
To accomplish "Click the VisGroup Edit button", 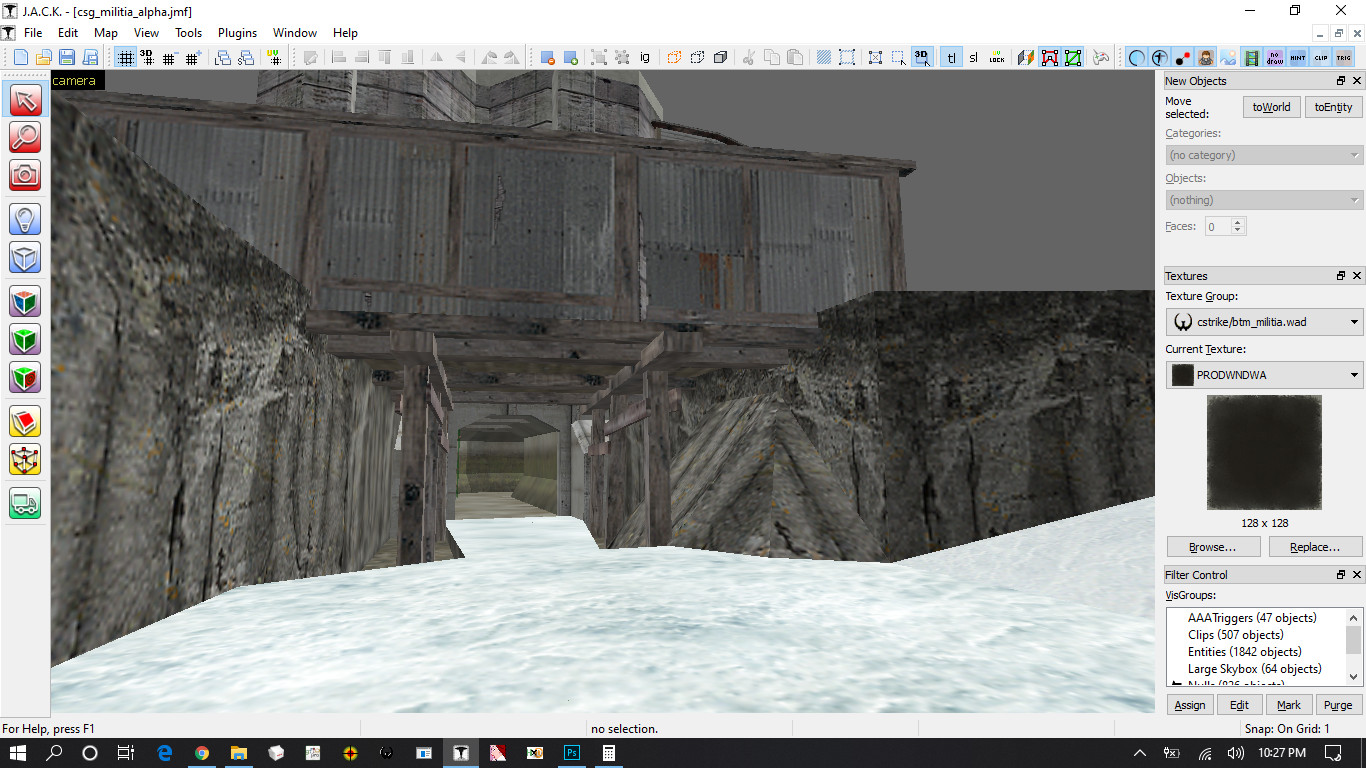I will tap(1239, 705).
